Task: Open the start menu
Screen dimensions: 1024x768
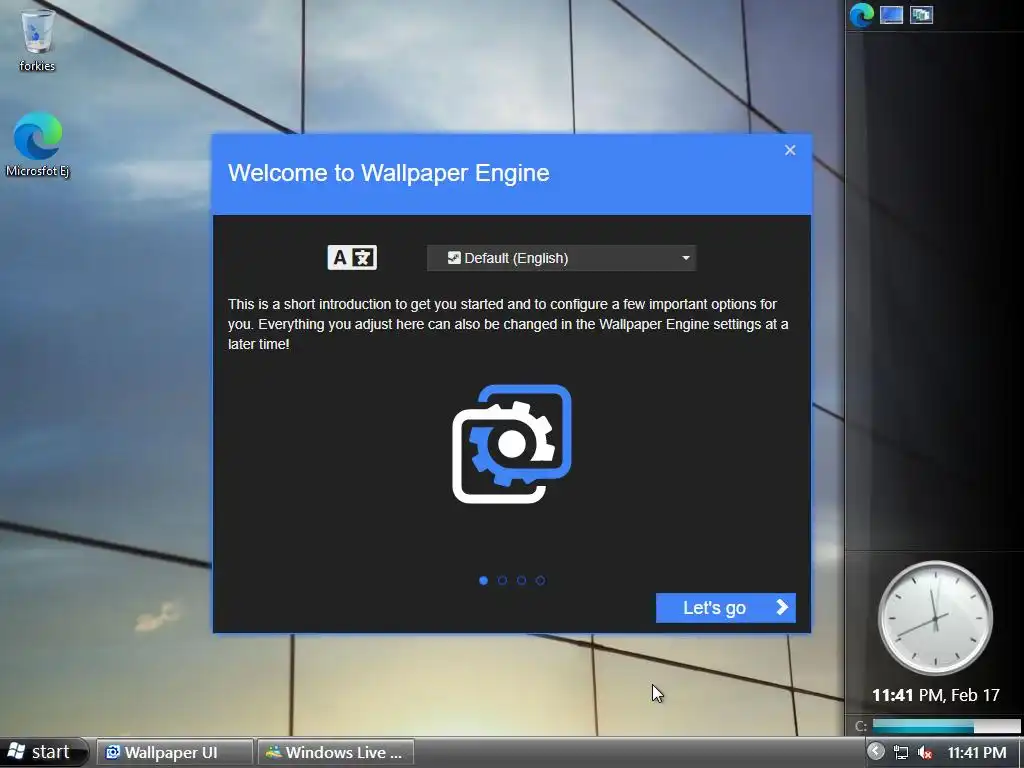Action: tap(43, 752)
